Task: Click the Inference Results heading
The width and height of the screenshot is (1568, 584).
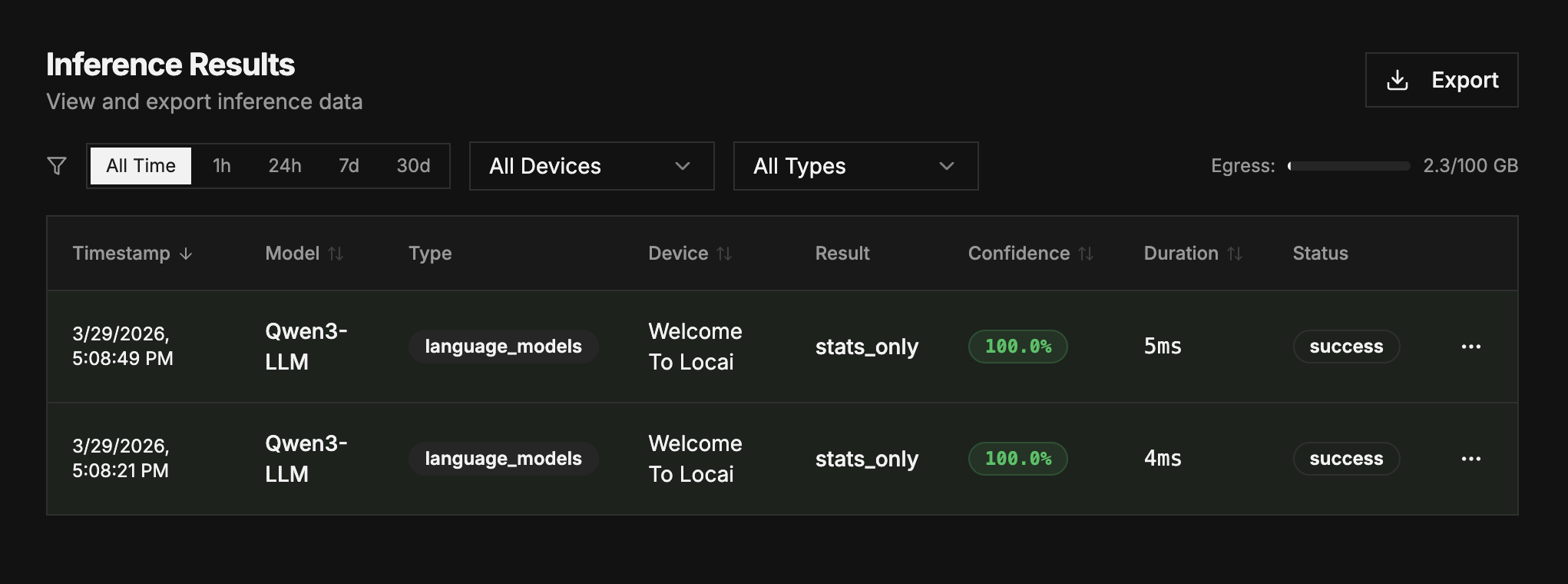Action: 170,65
